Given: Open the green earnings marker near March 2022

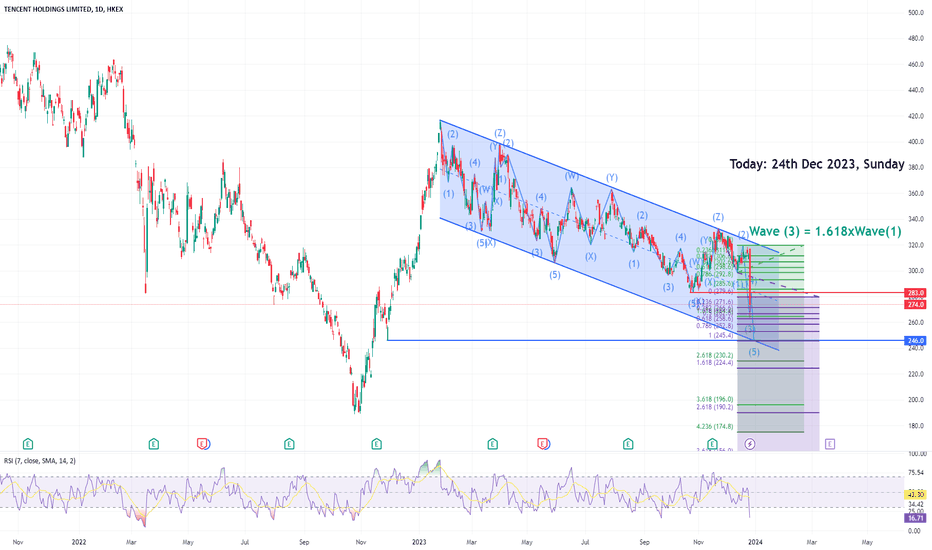Looking at the screenshot, I should 153,444.
